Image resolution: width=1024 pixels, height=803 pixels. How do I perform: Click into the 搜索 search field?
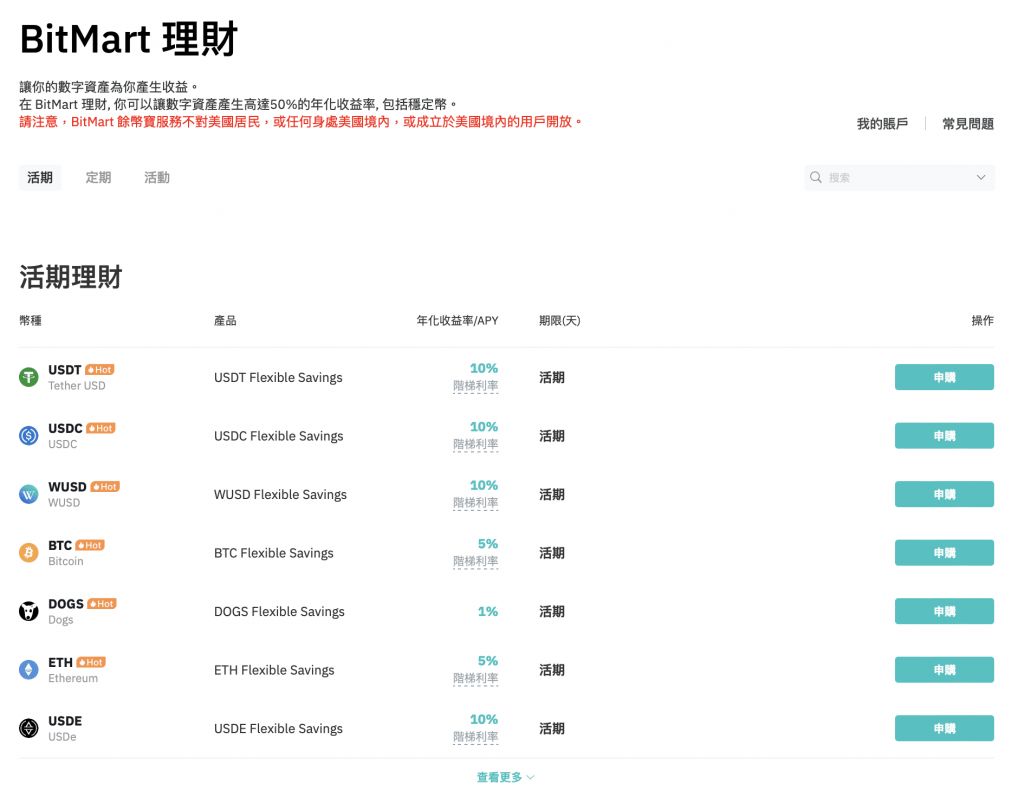[x=895, y=178]
